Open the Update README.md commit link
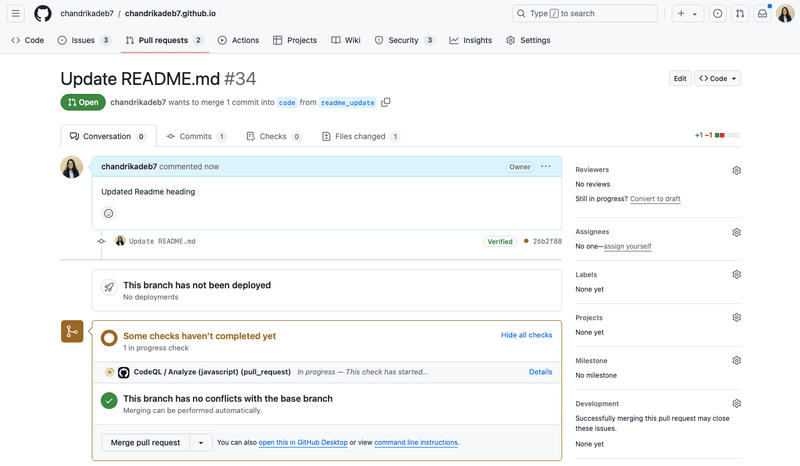 coord(162,241)
